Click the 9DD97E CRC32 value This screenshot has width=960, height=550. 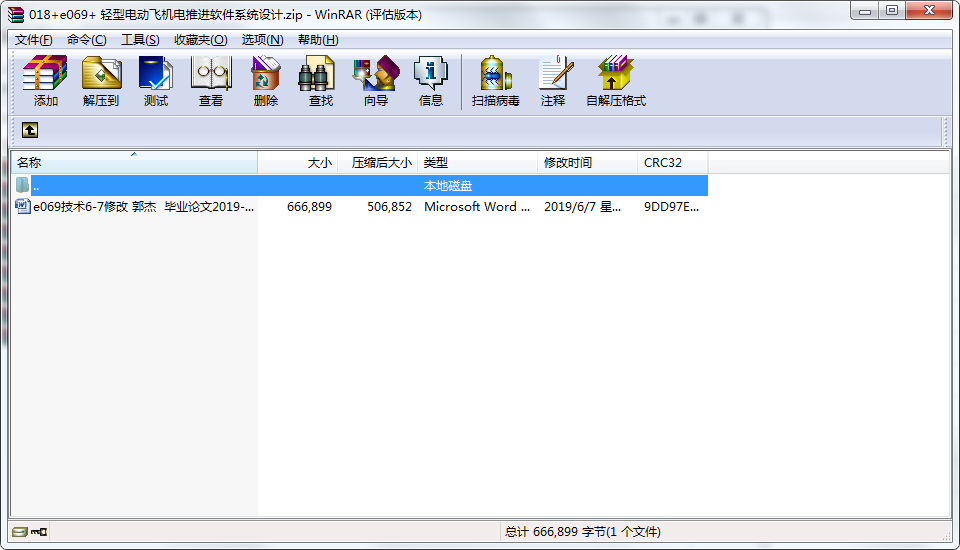coord(671,207)
